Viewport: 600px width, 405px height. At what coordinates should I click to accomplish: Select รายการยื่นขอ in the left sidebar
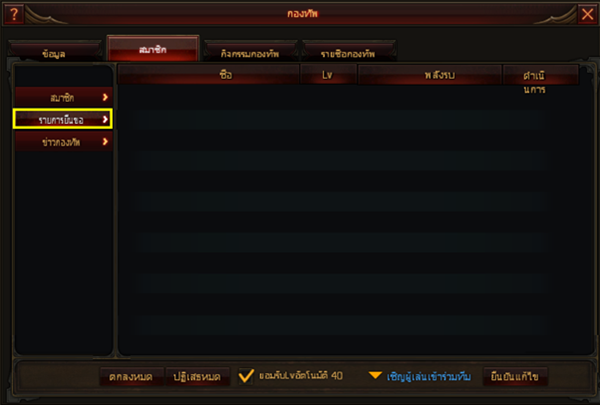coord(64,119)
